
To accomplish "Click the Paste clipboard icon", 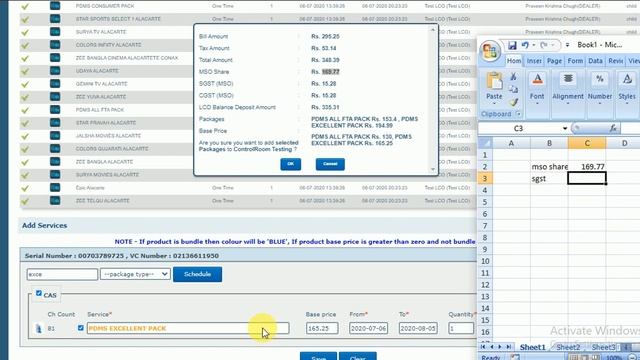I will [494, 81].
